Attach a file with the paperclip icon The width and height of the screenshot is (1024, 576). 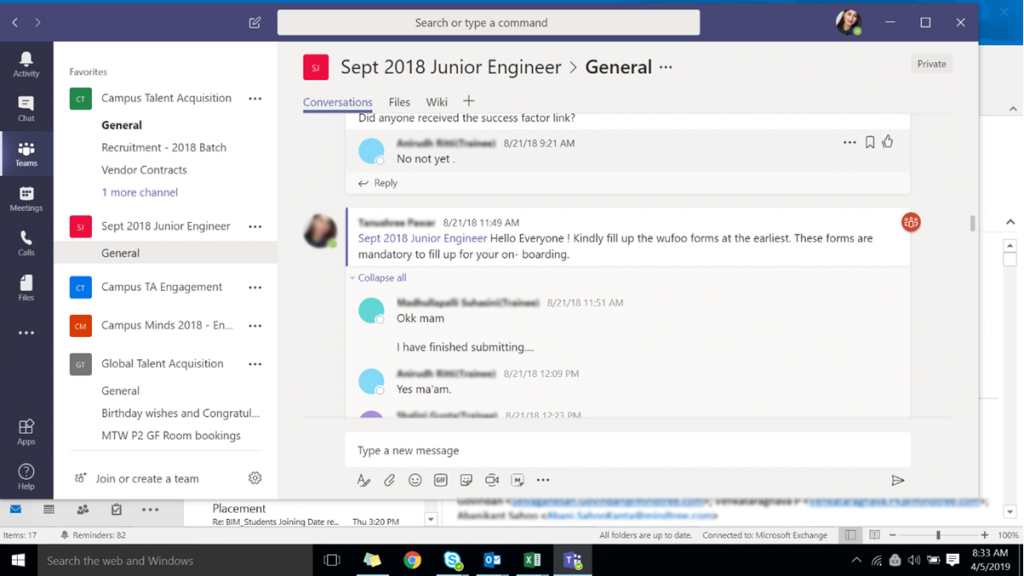click(x=389, y=480)
